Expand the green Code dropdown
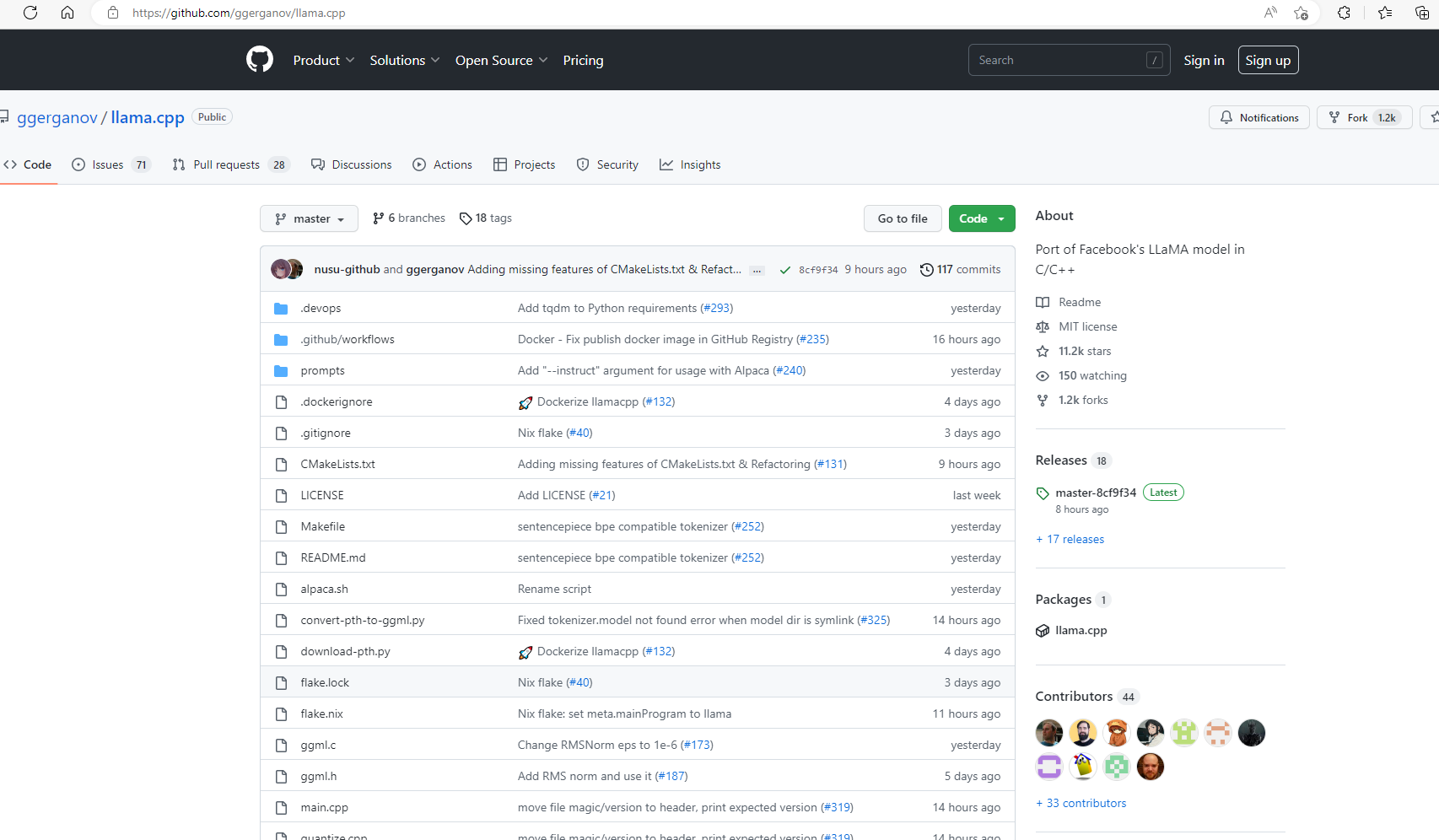 (981, 218)
